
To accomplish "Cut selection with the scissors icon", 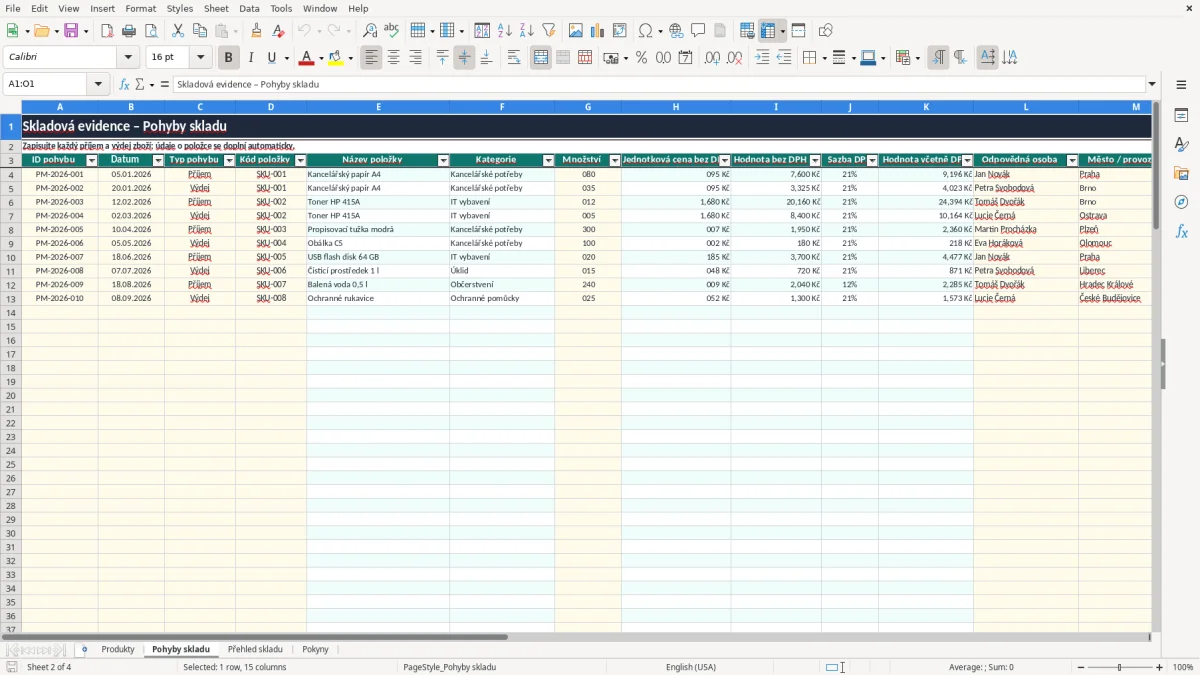I will coord(178,31).
